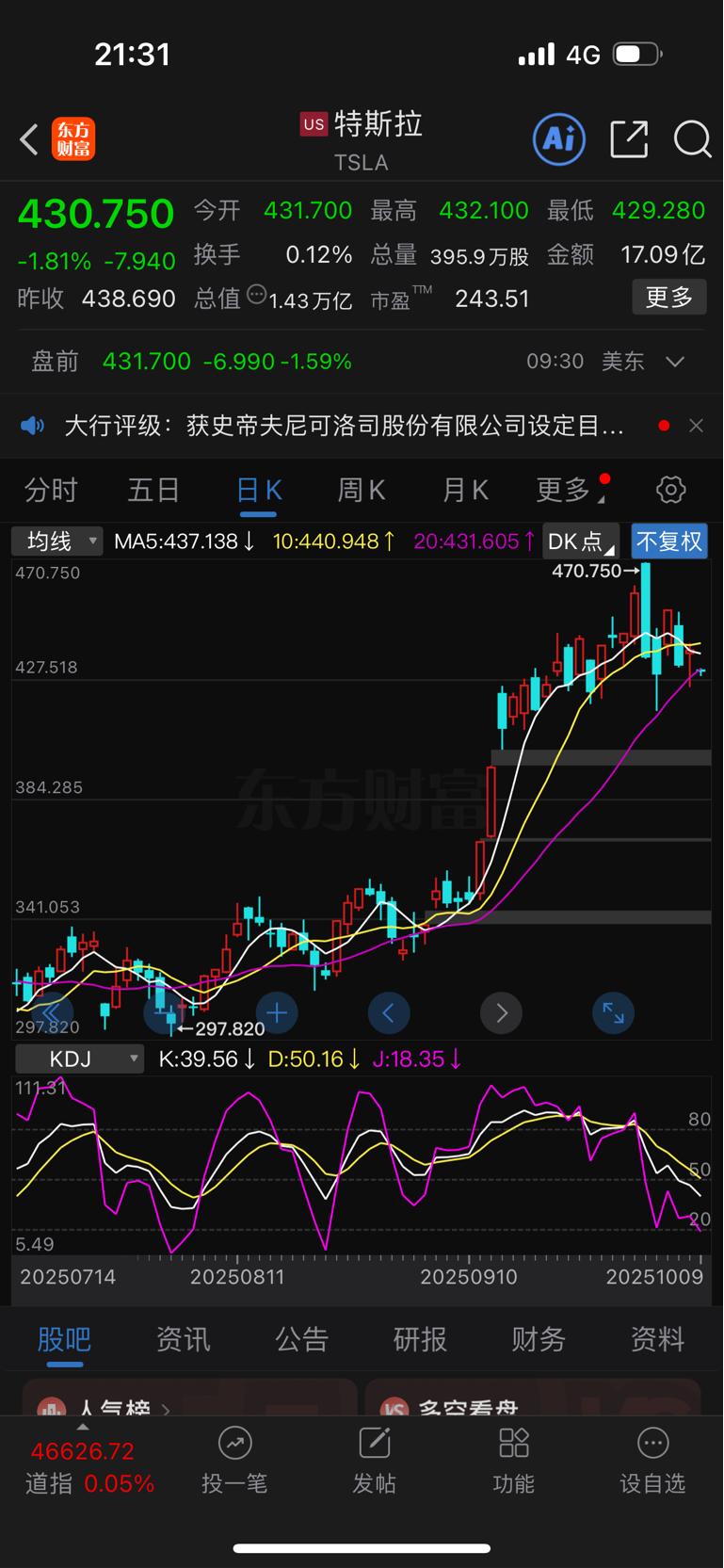Expand the 盘前 pre-market chevron

[675, 362]
